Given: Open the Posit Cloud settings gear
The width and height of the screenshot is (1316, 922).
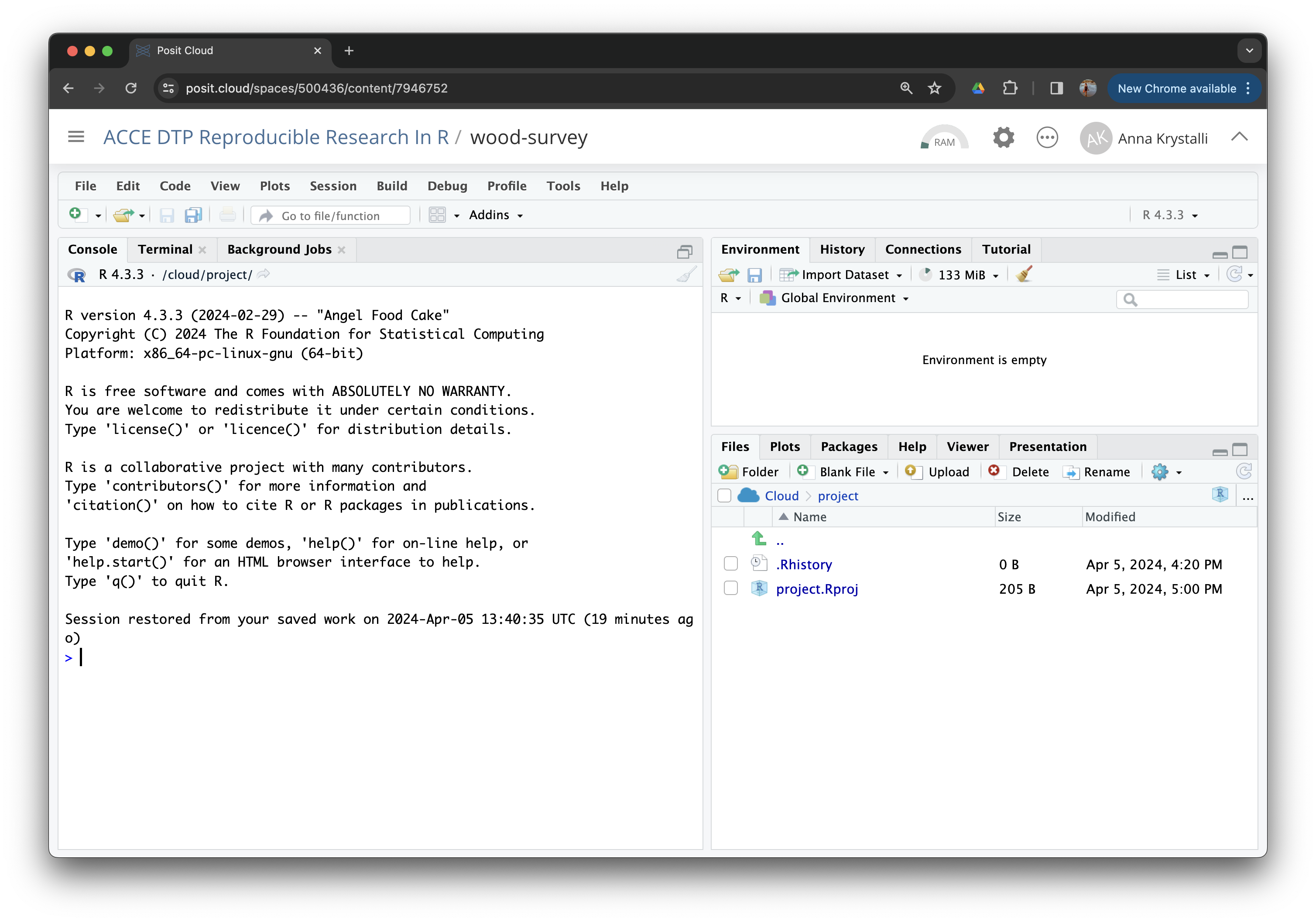Looking at the screenshot, I should 1003,138.
